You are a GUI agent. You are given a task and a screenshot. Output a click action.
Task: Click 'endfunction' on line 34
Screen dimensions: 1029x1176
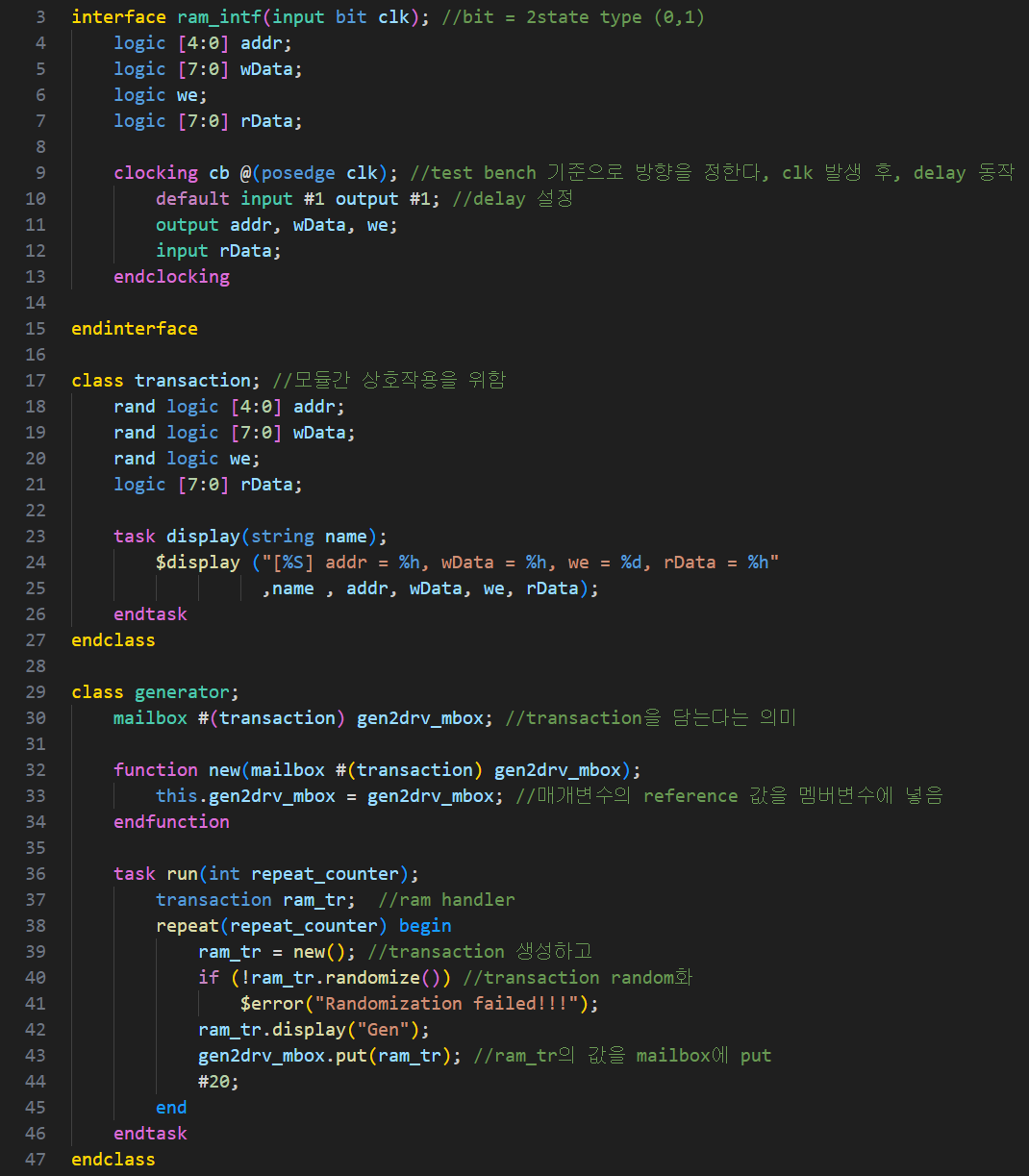(171, 822)
